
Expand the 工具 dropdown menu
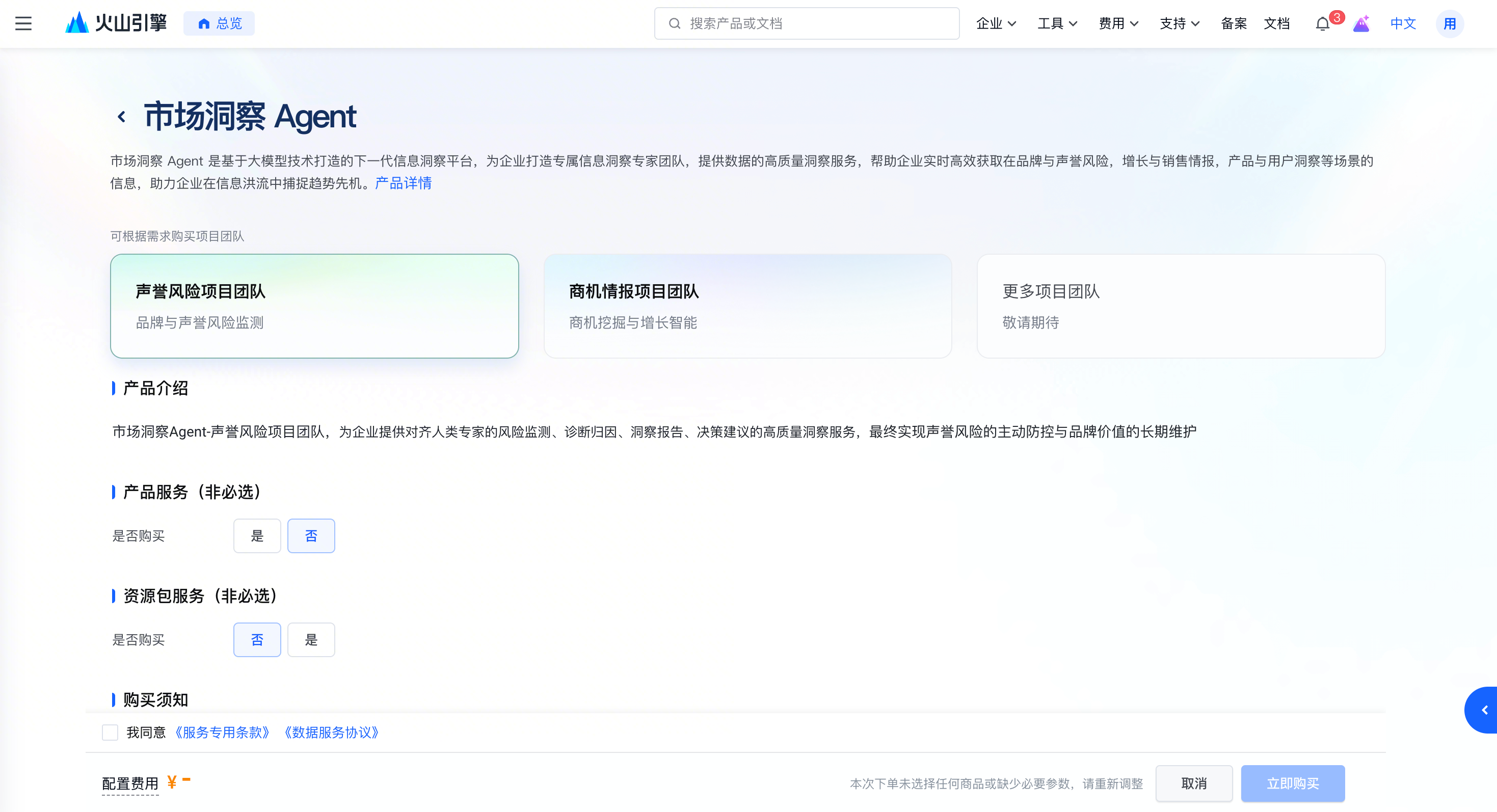tap(1056, 23)
